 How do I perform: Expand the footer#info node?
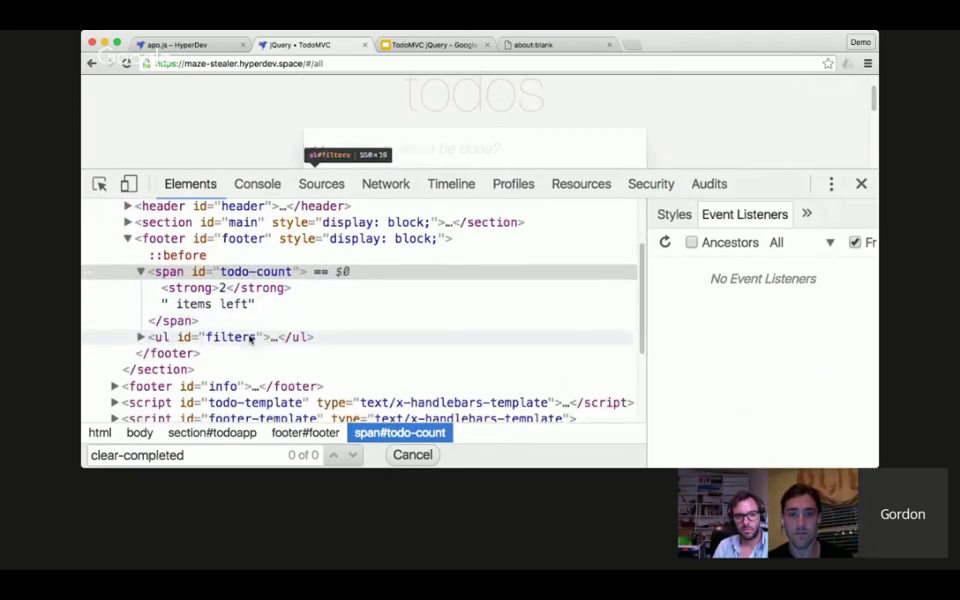pyautogui.click(x=114, y=386)
